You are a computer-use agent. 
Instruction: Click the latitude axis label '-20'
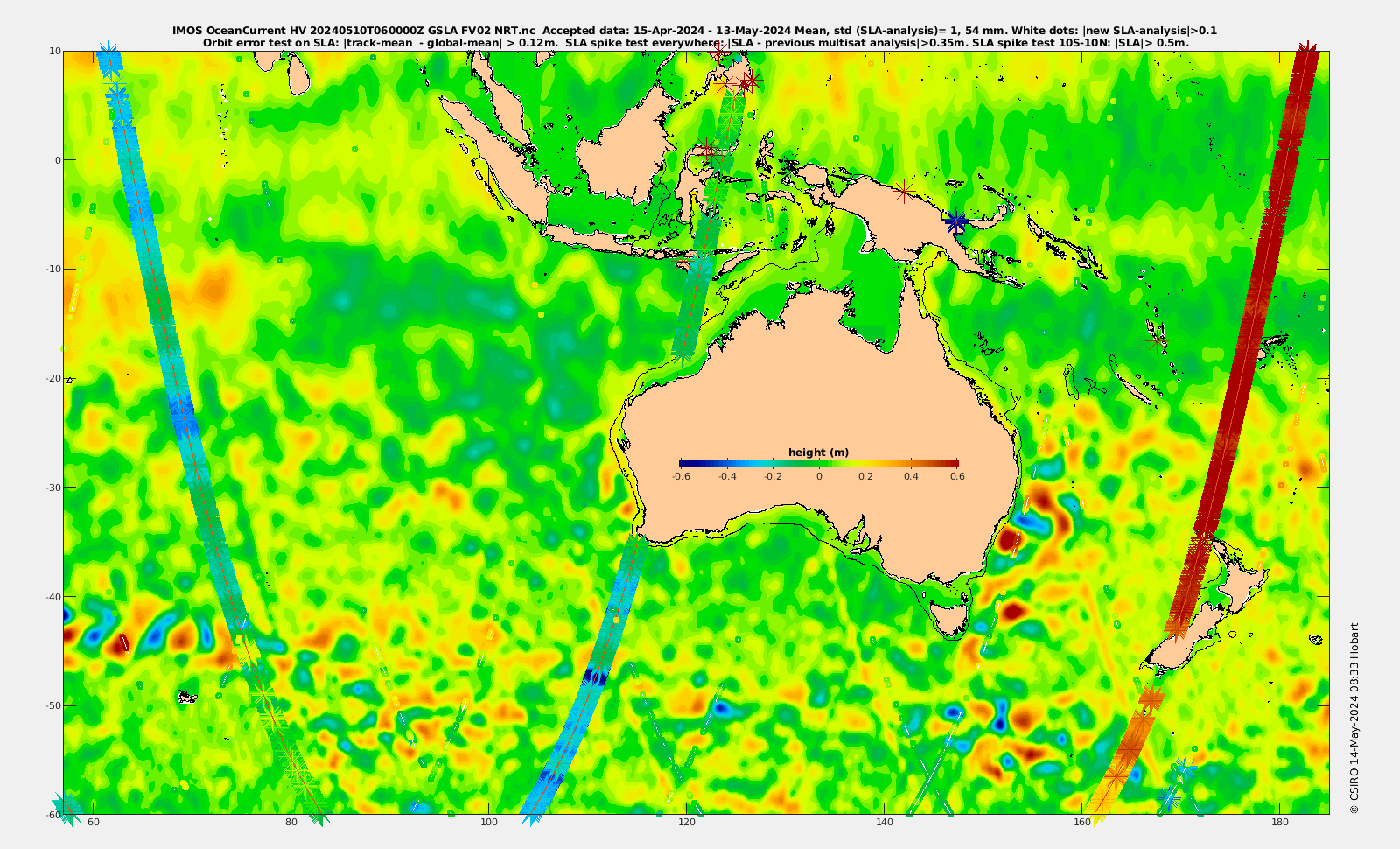[53, 378]
